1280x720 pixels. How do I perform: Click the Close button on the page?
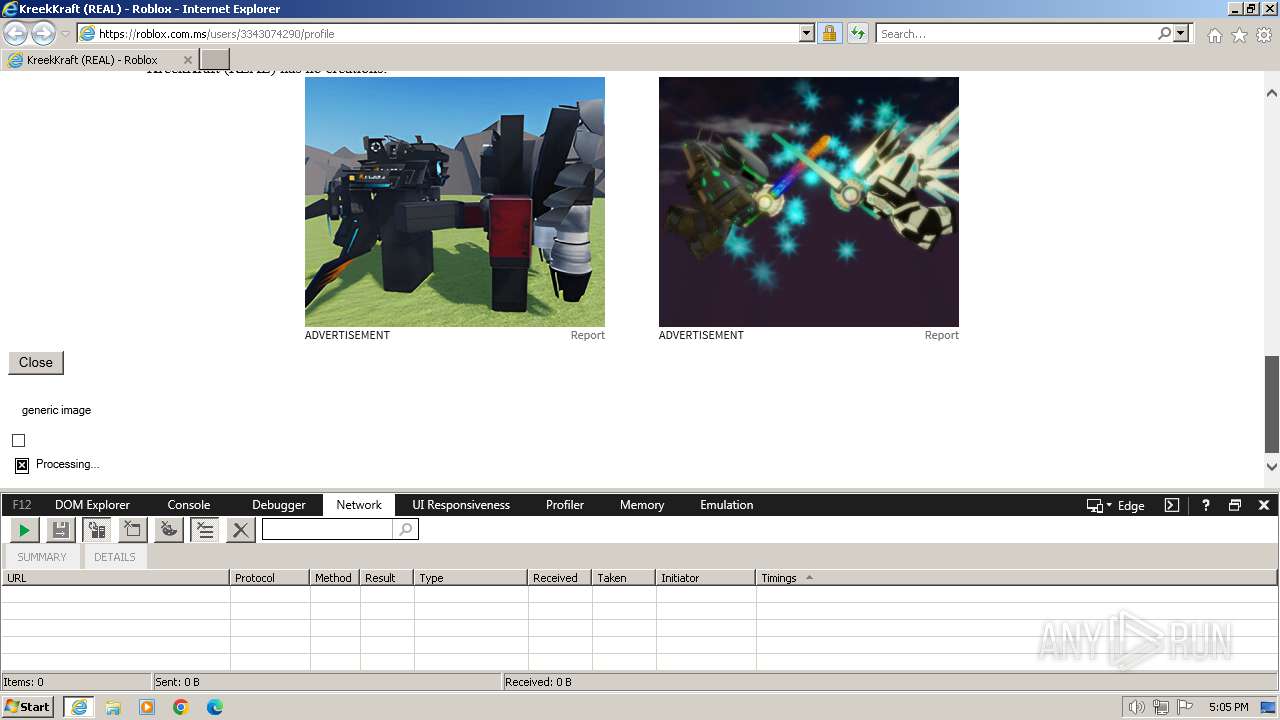click(x=36, y=362)
